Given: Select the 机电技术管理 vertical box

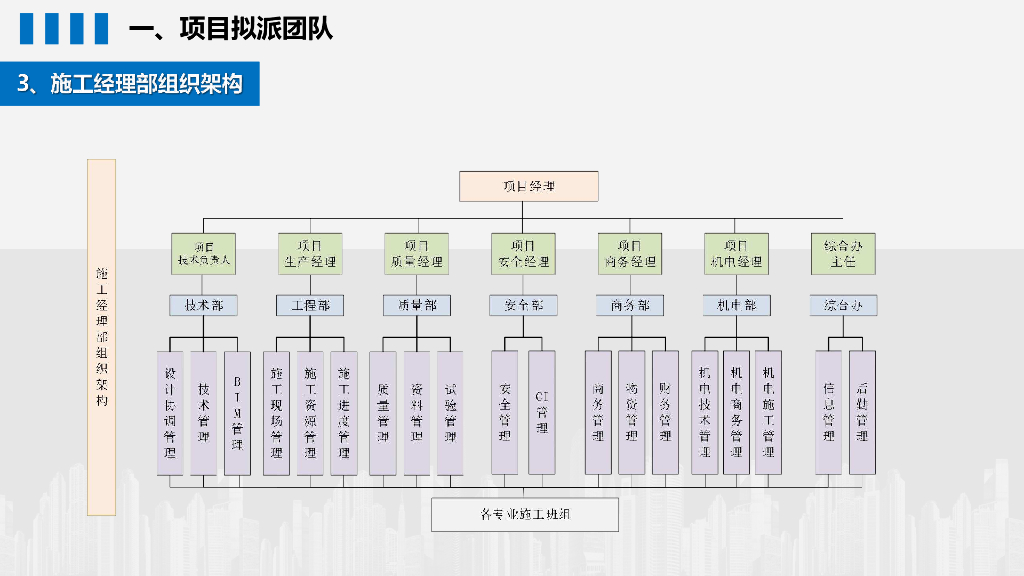Looking at the screenshot, I should (x=705, y=413).
